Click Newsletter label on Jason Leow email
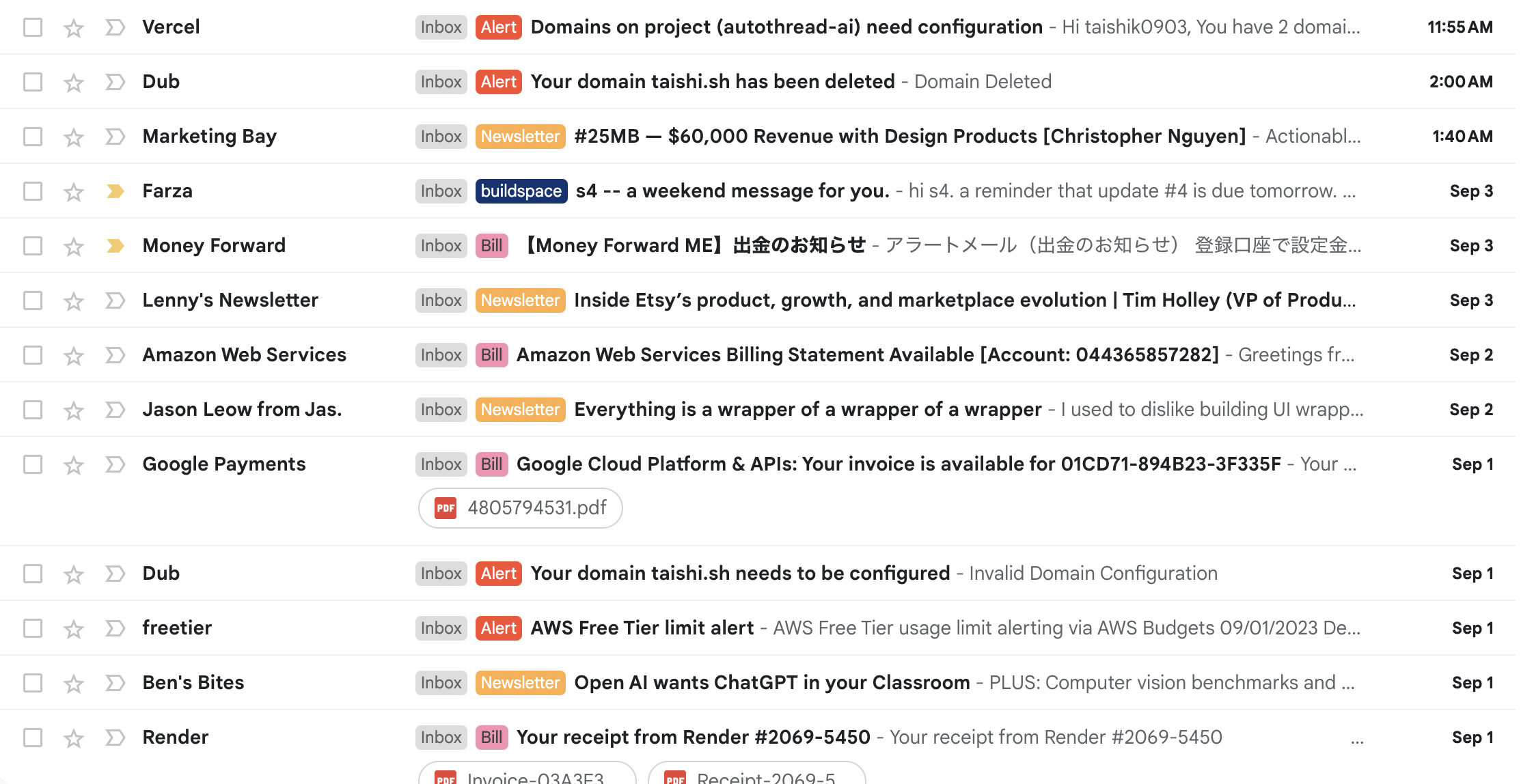1521x784 pixels. (521, 410)
